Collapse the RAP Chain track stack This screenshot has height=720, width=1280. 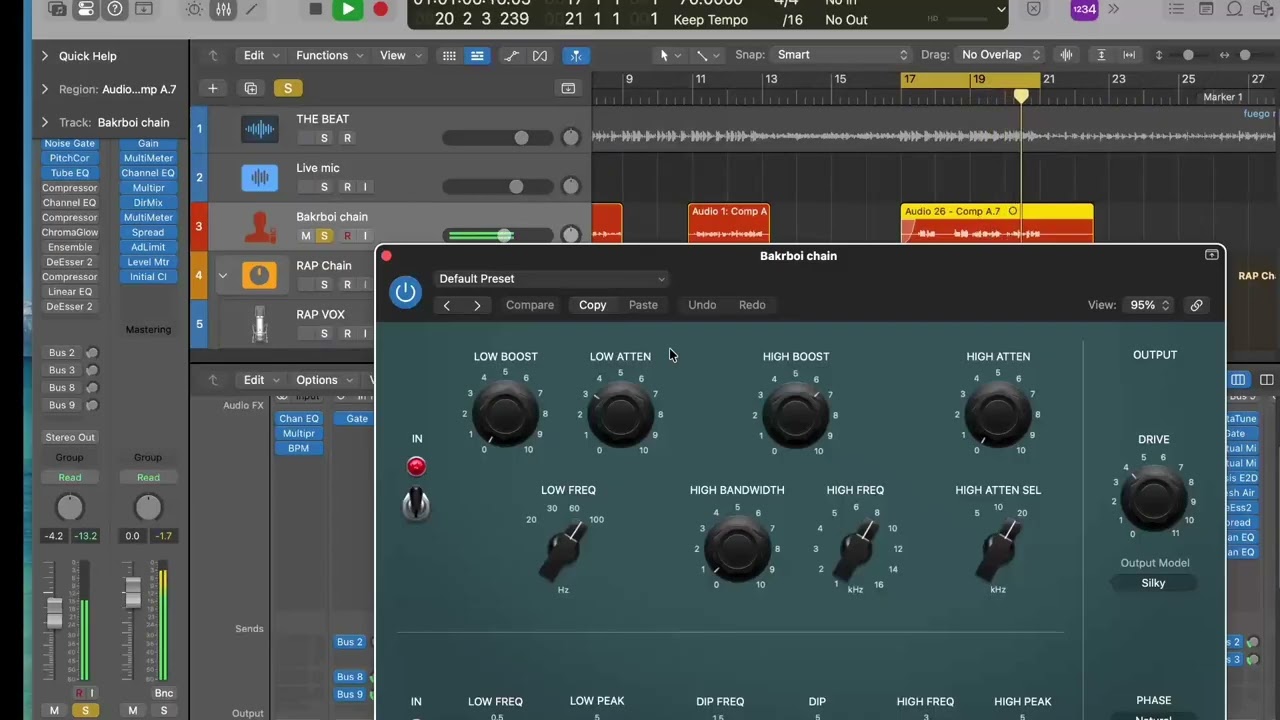click(x=222, y=275)
